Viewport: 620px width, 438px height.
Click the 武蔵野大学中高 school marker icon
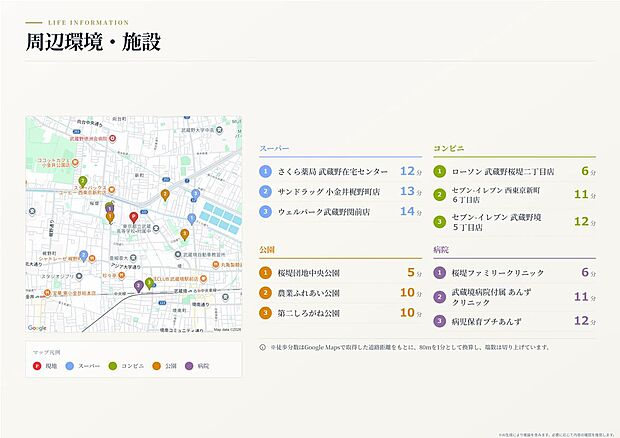(x=219, y=130)
